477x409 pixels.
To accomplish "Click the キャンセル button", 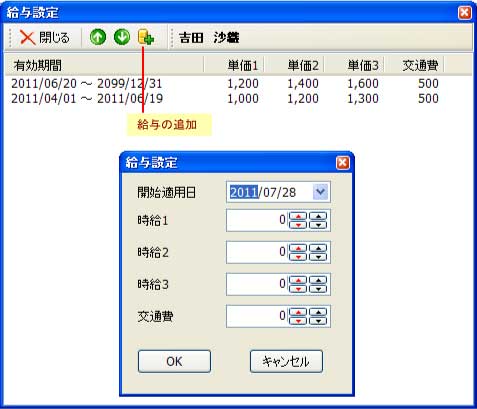I will click(286, 361).
